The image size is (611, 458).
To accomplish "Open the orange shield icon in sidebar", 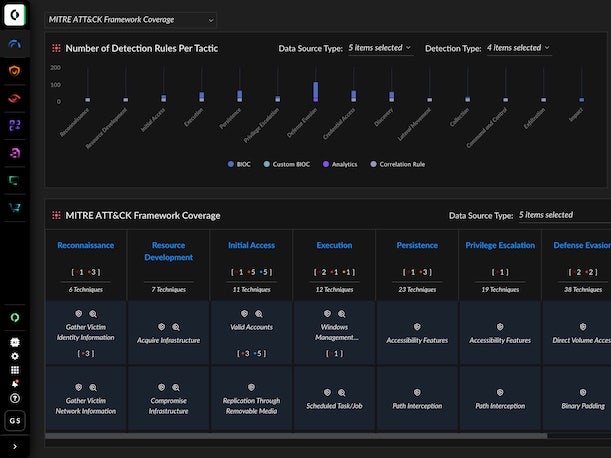I will point(14,71).
